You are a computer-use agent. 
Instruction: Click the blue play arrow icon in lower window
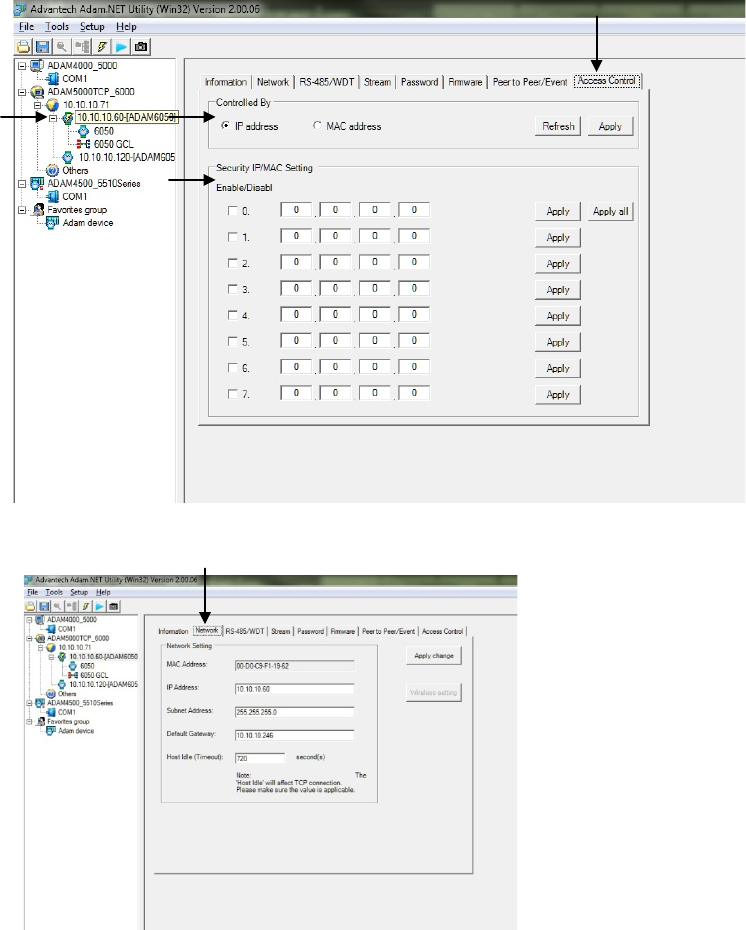[x=100, y=606]
